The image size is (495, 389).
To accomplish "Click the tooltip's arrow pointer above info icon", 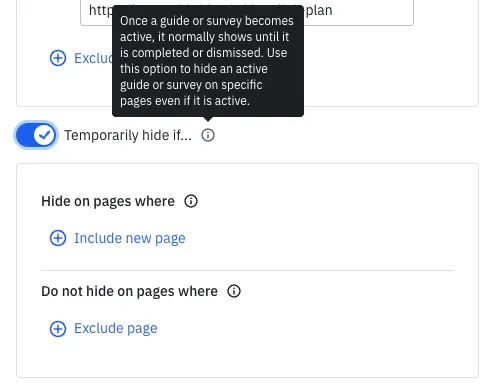I will click(x=208, y=119).
